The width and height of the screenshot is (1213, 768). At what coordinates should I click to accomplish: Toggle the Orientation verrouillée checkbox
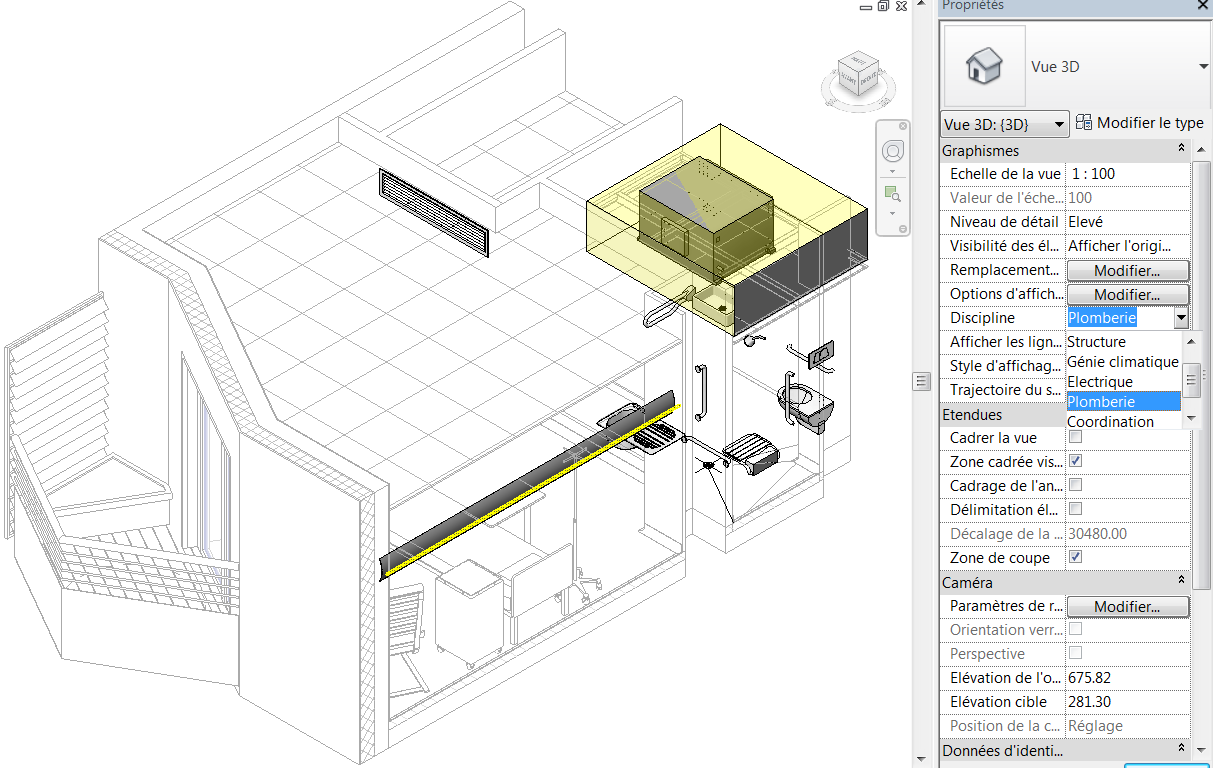1076,629
